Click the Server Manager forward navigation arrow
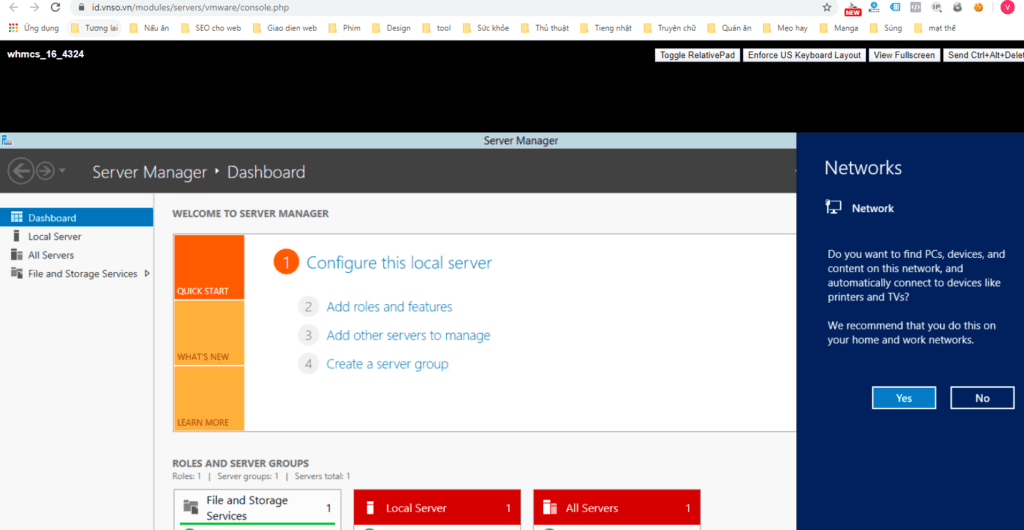 point(44,171)
